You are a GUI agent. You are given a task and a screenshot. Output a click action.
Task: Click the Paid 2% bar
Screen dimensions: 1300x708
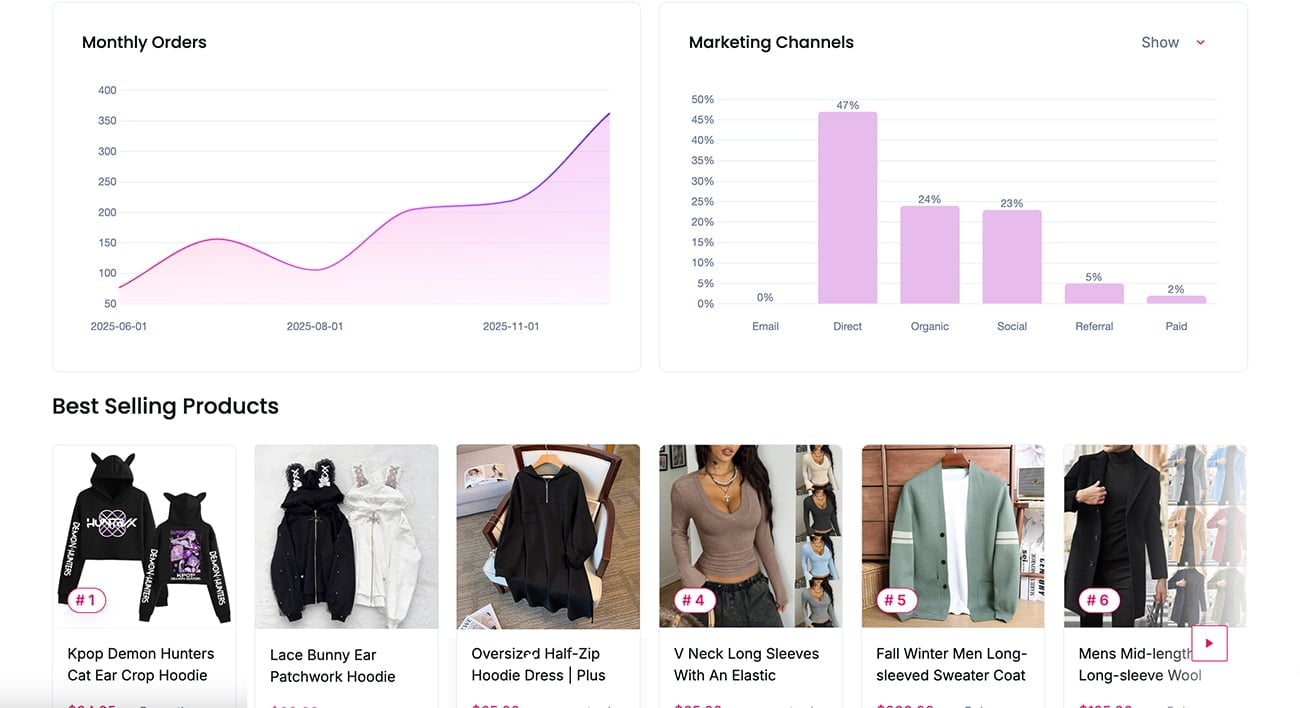1175,300
